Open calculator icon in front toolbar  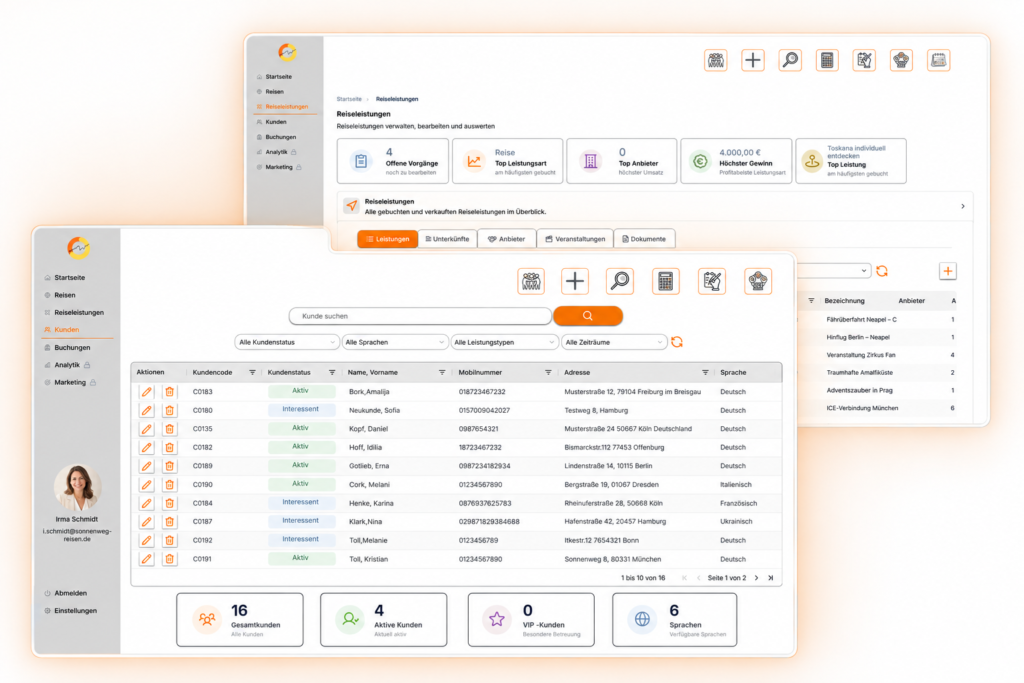(x=665, y=281)
